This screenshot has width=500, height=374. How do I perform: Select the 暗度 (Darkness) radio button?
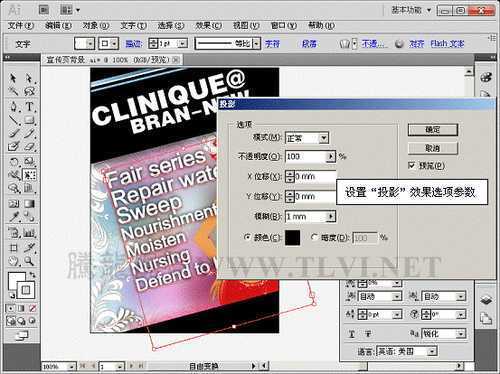tap(314, 237)
